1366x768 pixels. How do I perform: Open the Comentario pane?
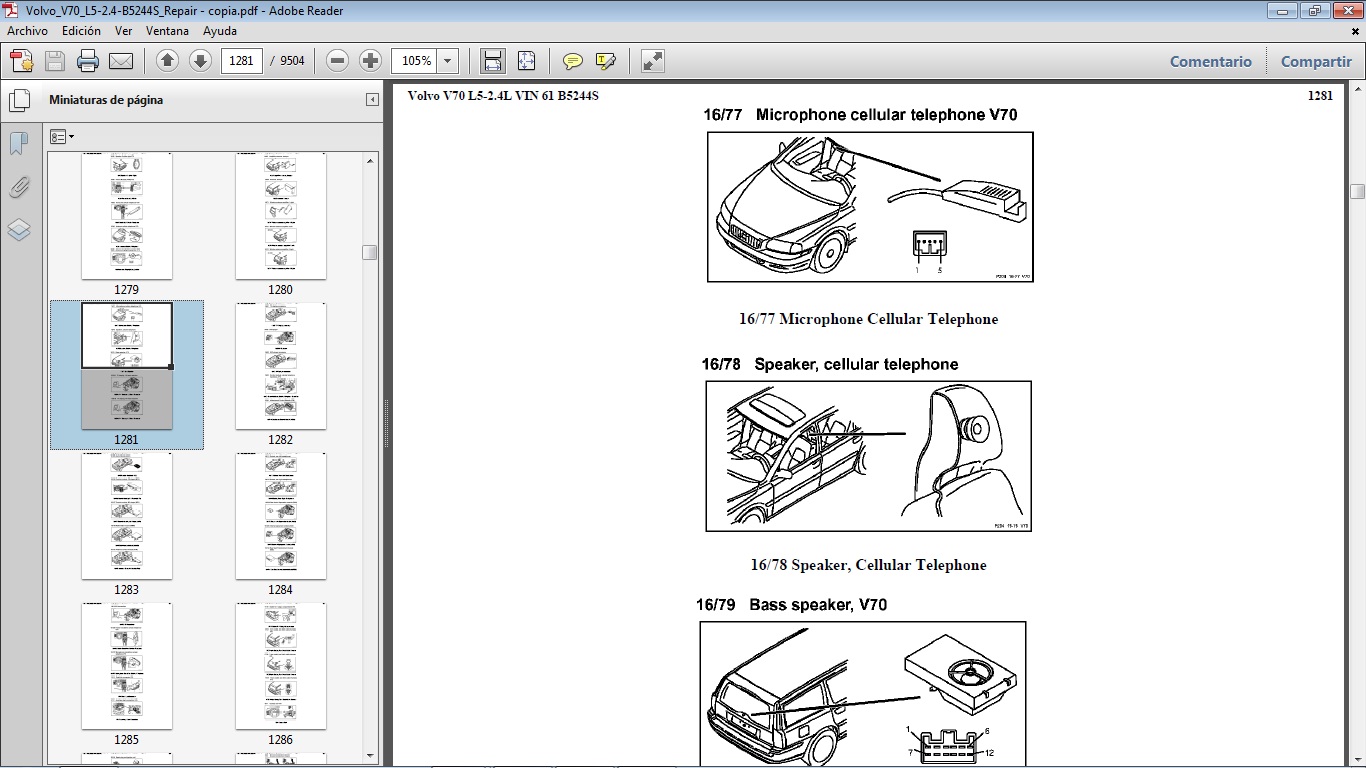tap(1211, 61)
